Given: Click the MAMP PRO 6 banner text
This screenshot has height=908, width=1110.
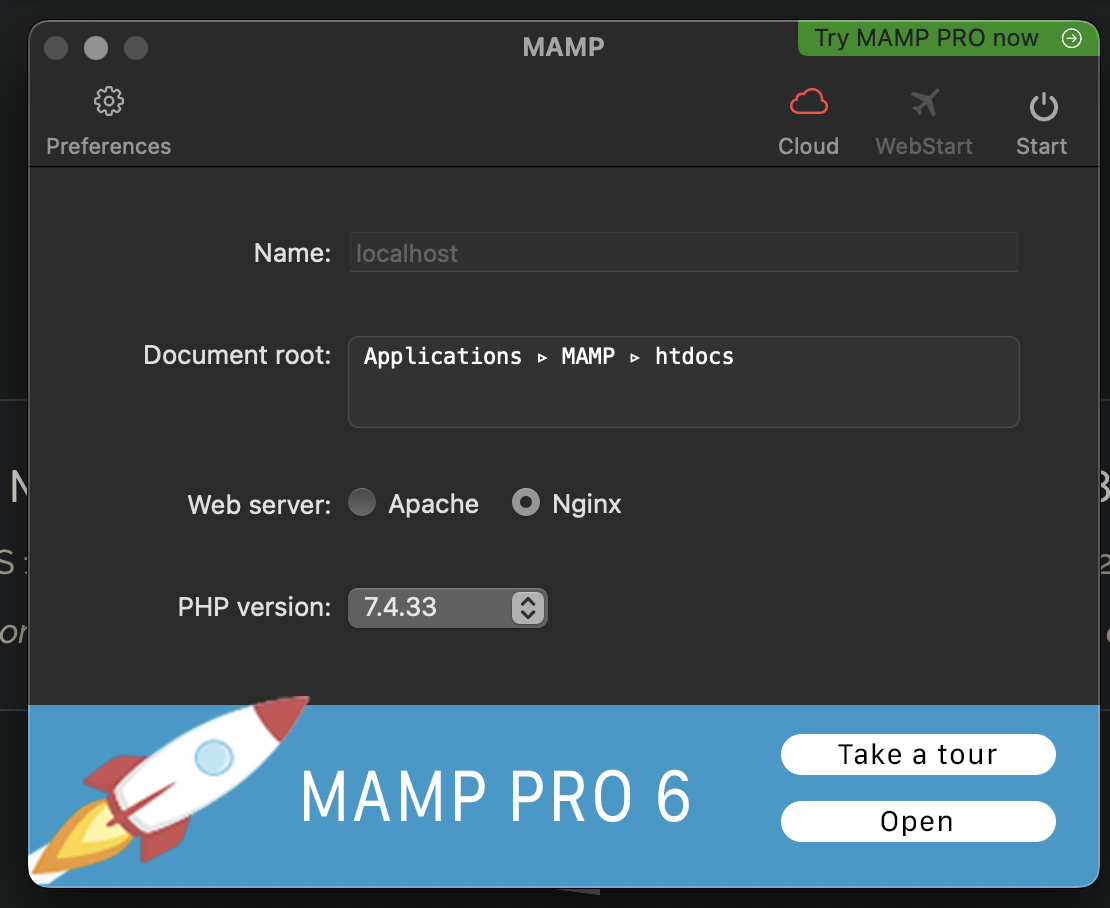Looking at the screenshot, I should pyautogui.click(x=496, y=797).
